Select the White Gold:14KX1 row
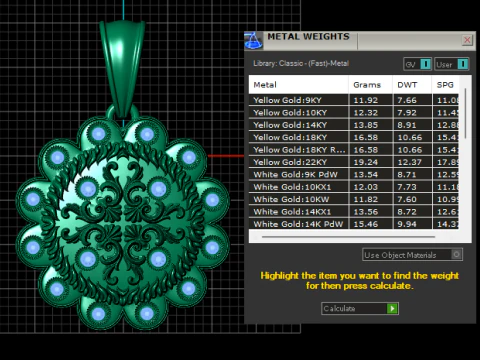This screenshot has height=360, width=480. (x=354, y=212)
